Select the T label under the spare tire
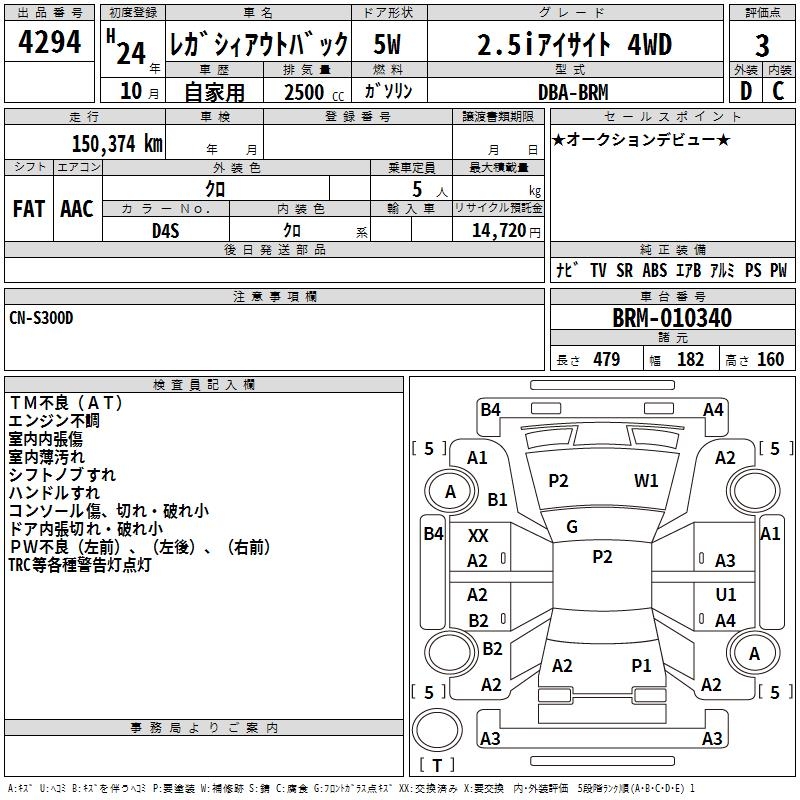800x800 pixels. click(x=437, y=765)
